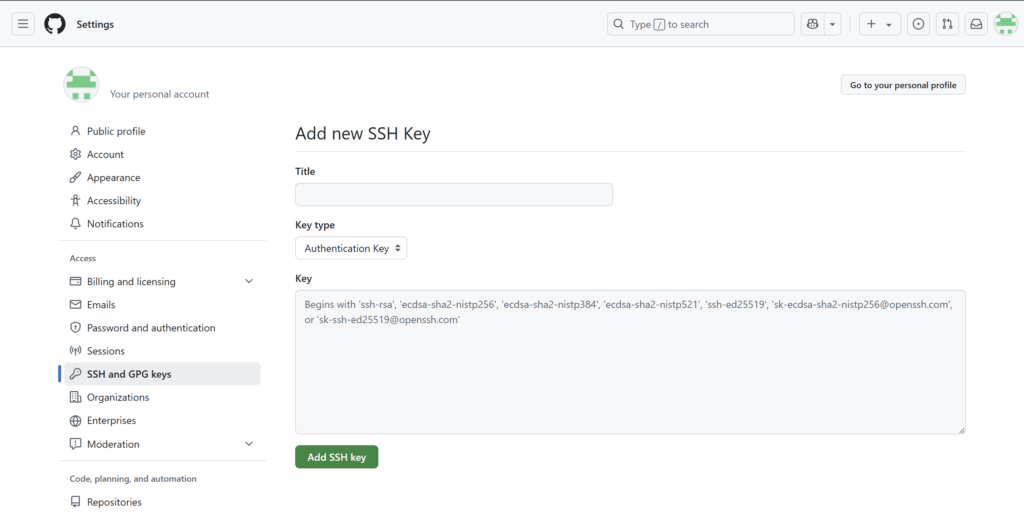Click the Title input field

(x=454, y=195)
